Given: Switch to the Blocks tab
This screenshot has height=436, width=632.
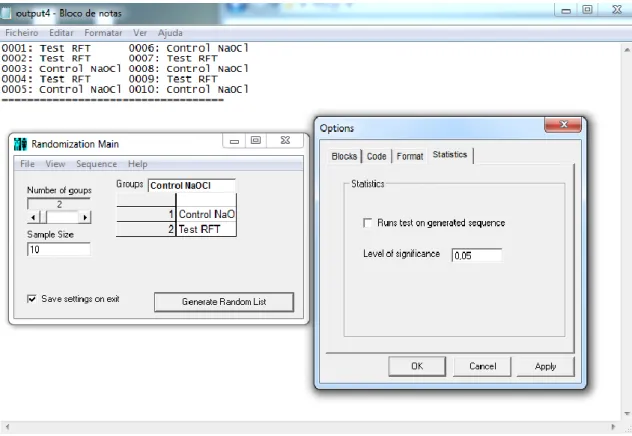Looking at the screenshot, I should coord(344,156).
